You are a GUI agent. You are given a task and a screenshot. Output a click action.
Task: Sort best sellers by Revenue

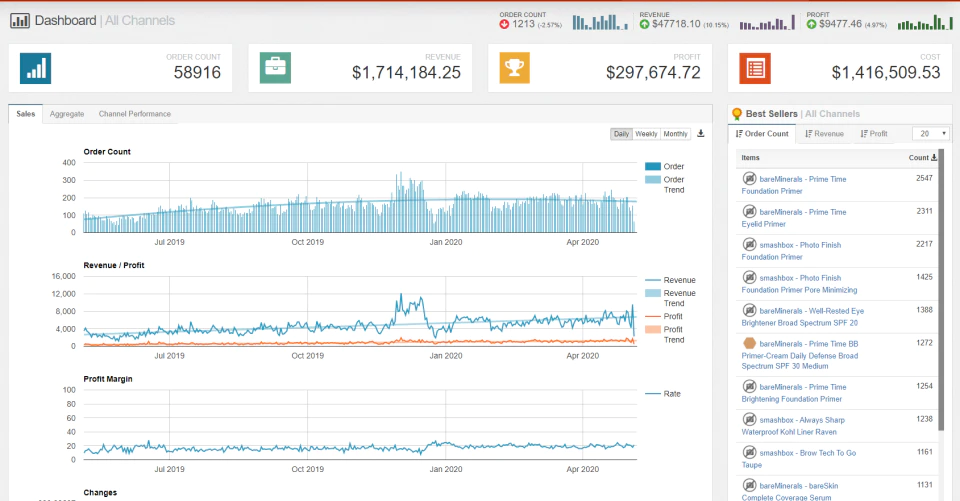(824, 134)
